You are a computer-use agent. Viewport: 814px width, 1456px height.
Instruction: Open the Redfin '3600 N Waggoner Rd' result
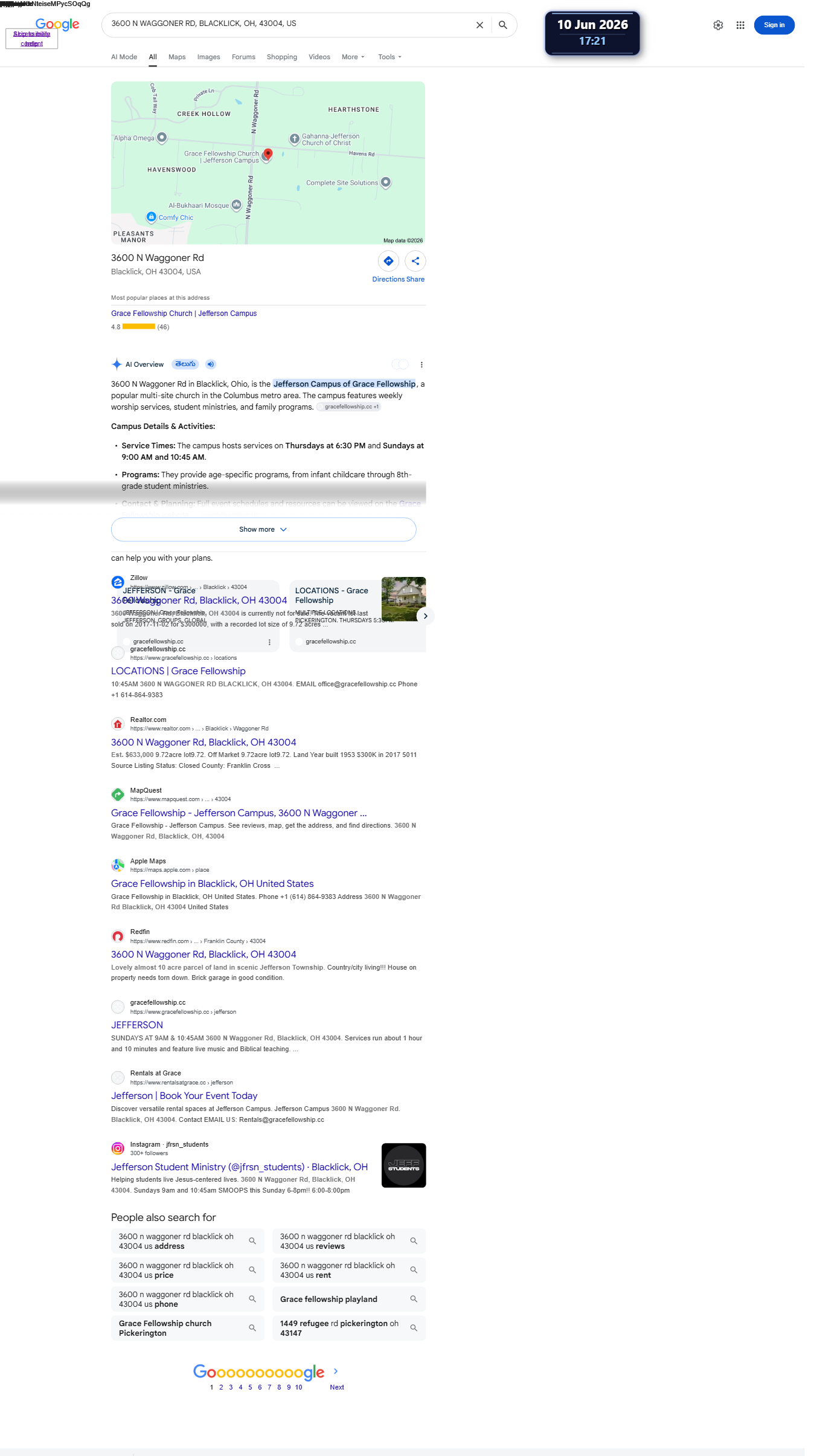click(x=203, y=955)
